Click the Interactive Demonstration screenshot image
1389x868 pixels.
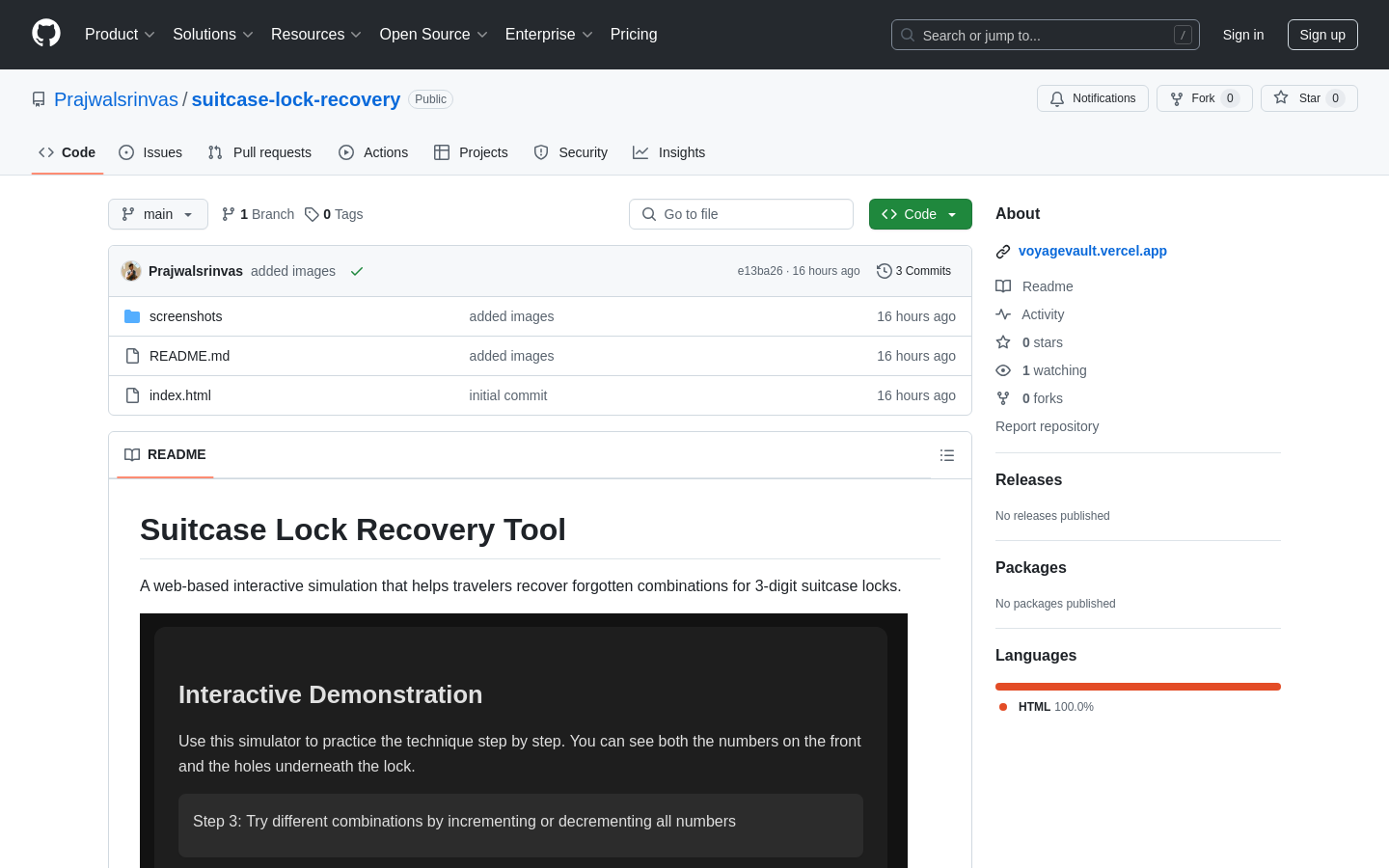click(x=524, y=741)
